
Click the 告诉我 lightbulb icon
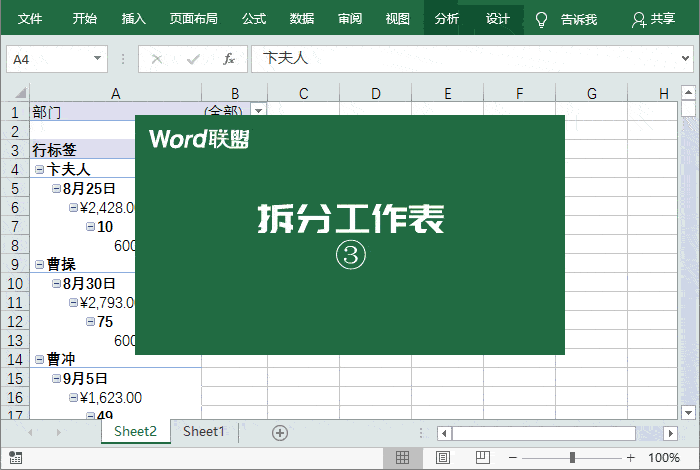click(x=541, y=20)
